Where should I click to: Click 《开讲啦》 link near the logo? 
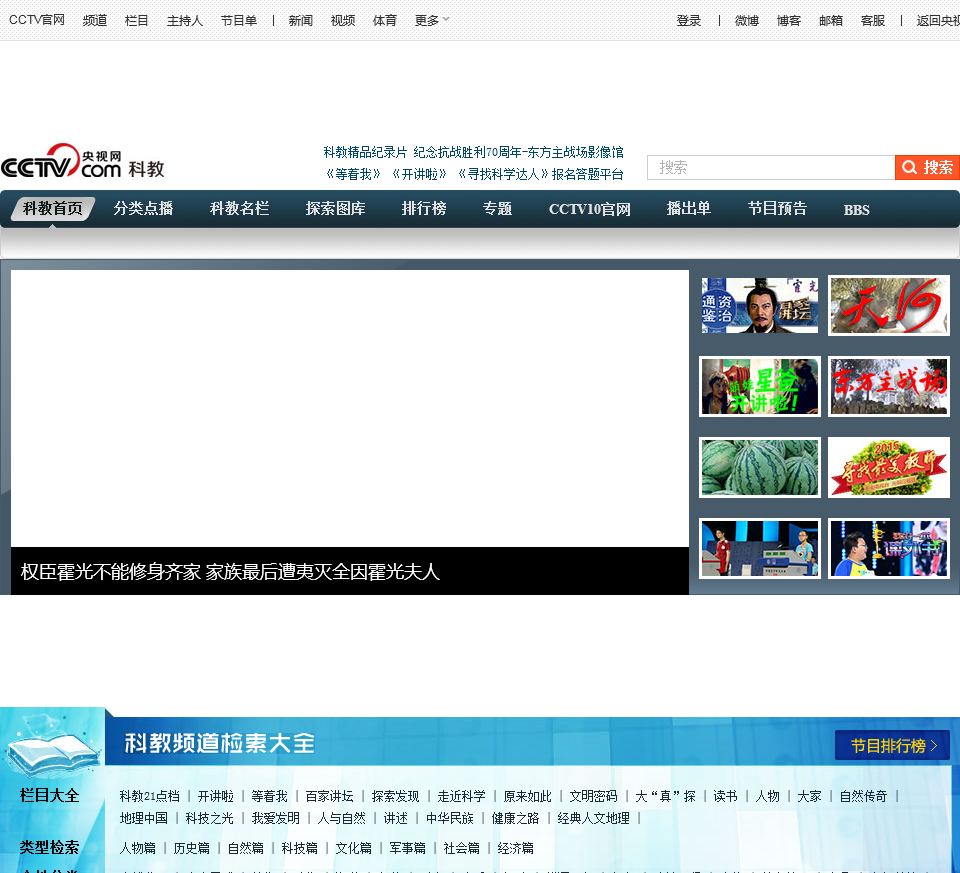click(419, 174)
